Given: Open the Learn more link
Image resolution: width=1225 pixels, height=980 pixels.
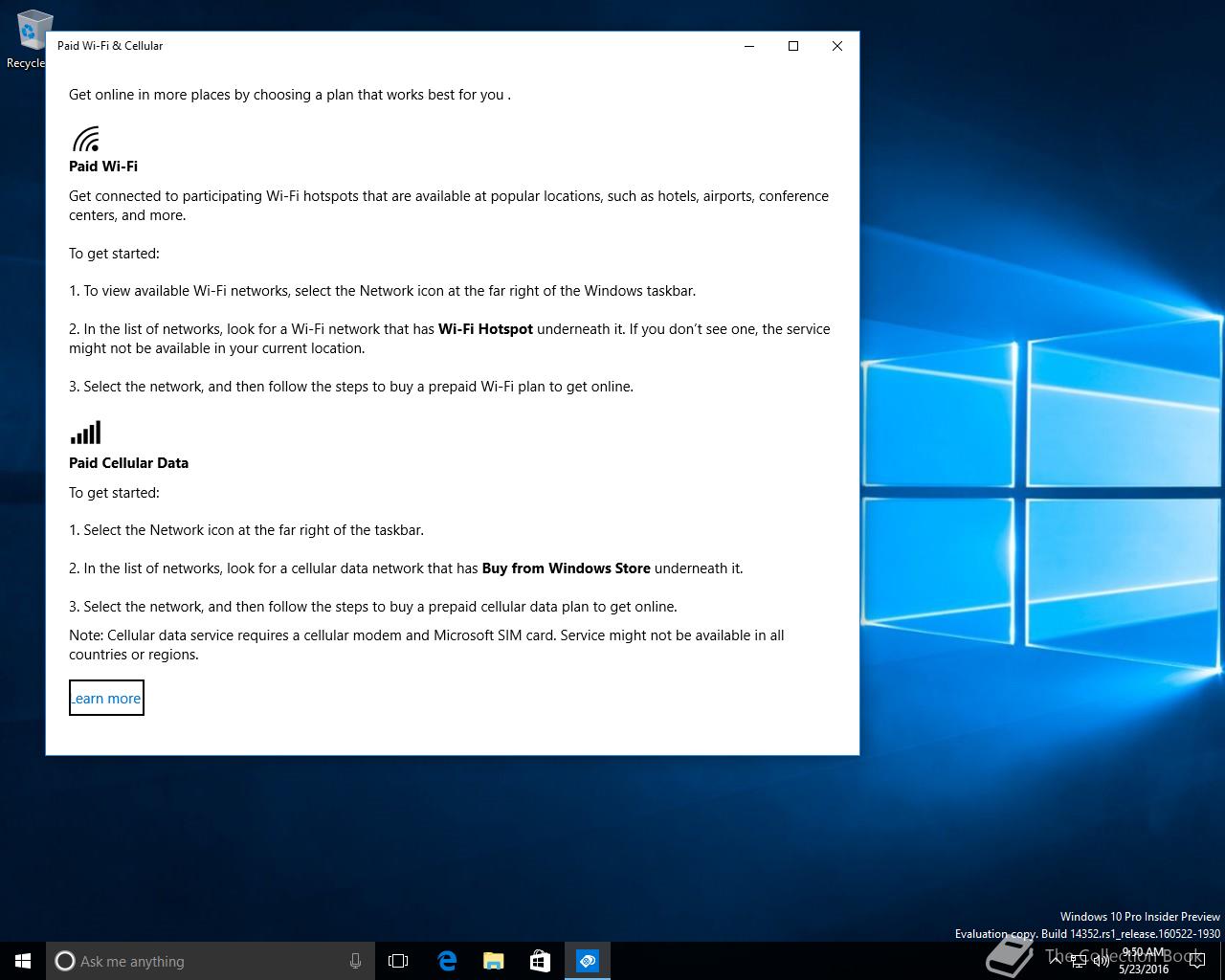Looking at the screenshot, I should point(106,698).
